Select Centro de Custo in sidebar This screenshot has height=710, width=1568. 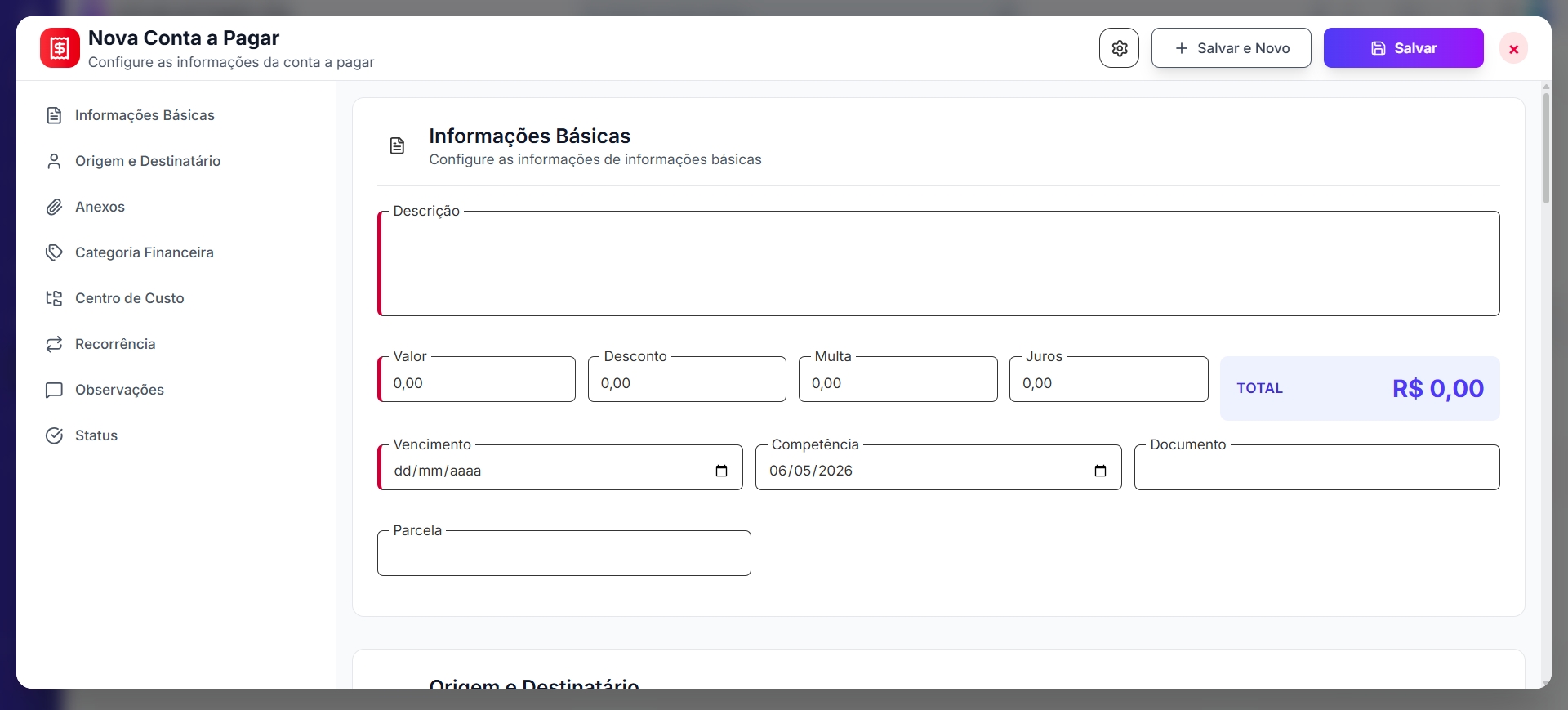point(130,298)
